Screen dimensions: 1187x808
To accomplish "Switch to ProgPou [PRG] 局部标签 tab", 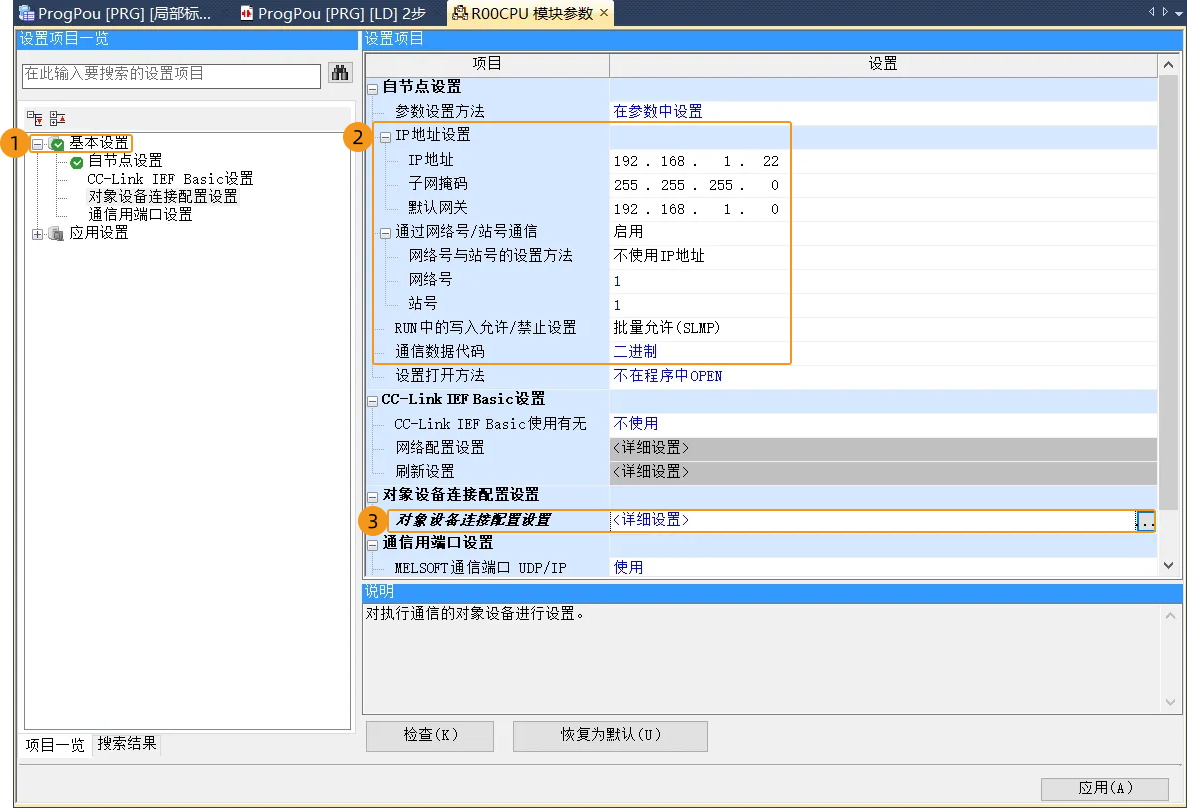I will 116,14.
